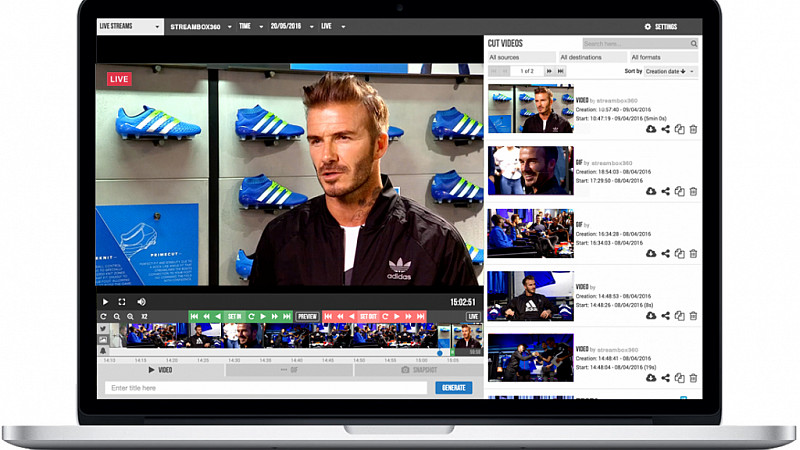
Task: Share the video created 14:48:53
Action: [665, 316]
